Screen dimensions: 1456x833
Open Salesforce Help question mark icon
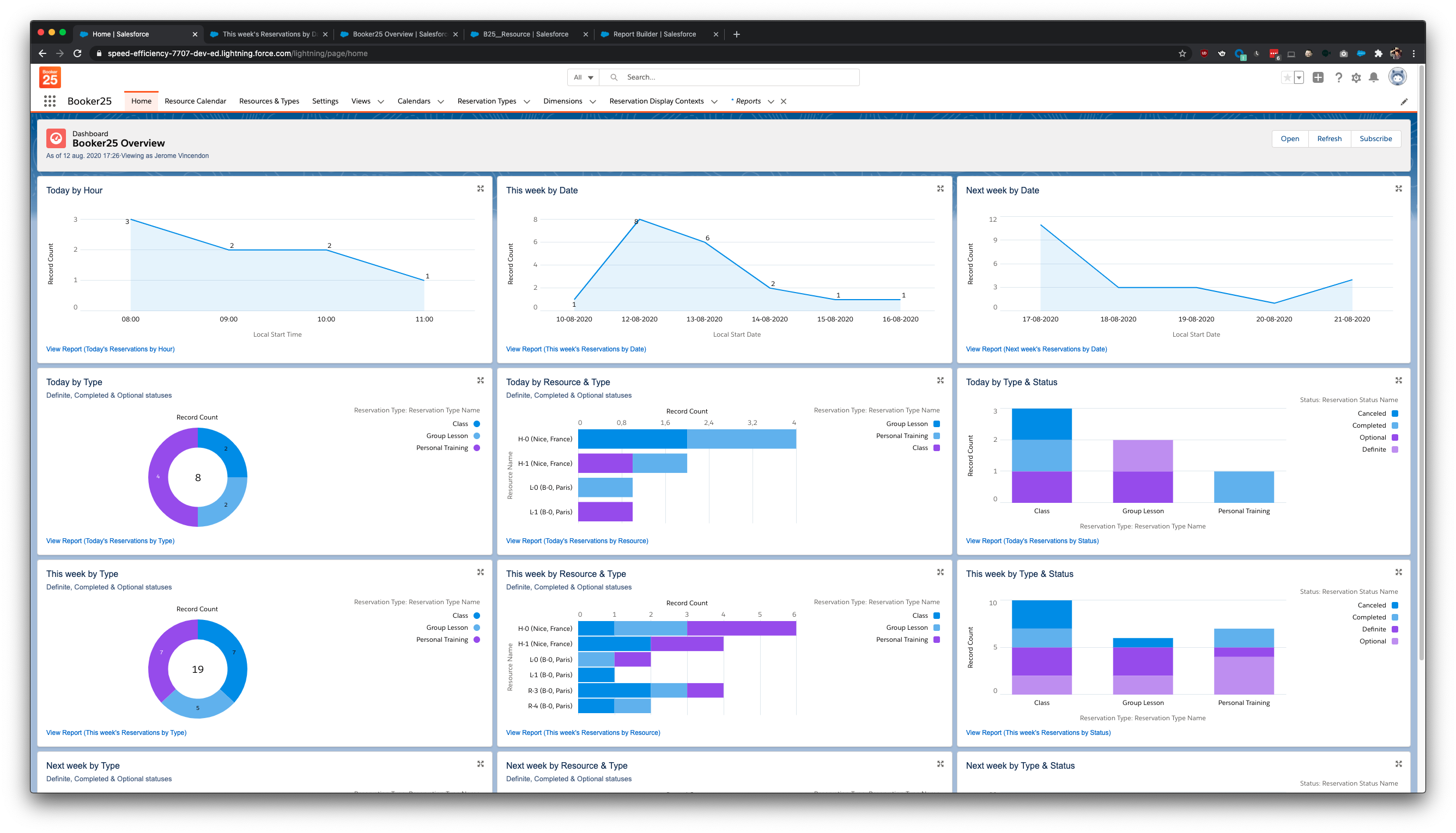[1339, 77]
